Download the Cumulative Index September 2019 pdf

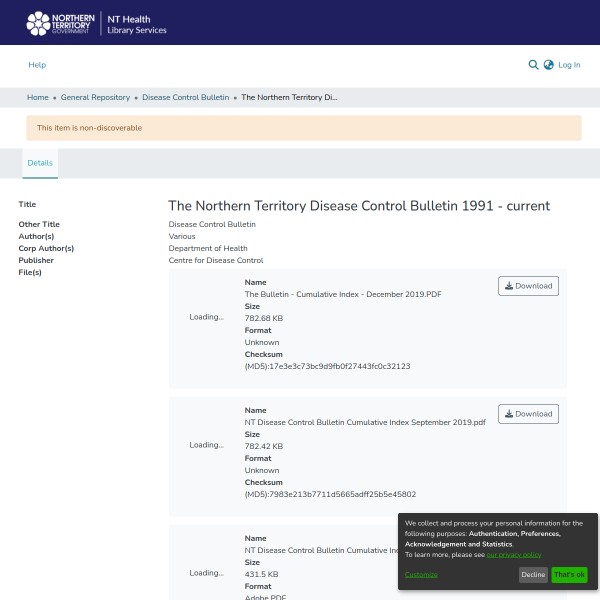point(528,414)
